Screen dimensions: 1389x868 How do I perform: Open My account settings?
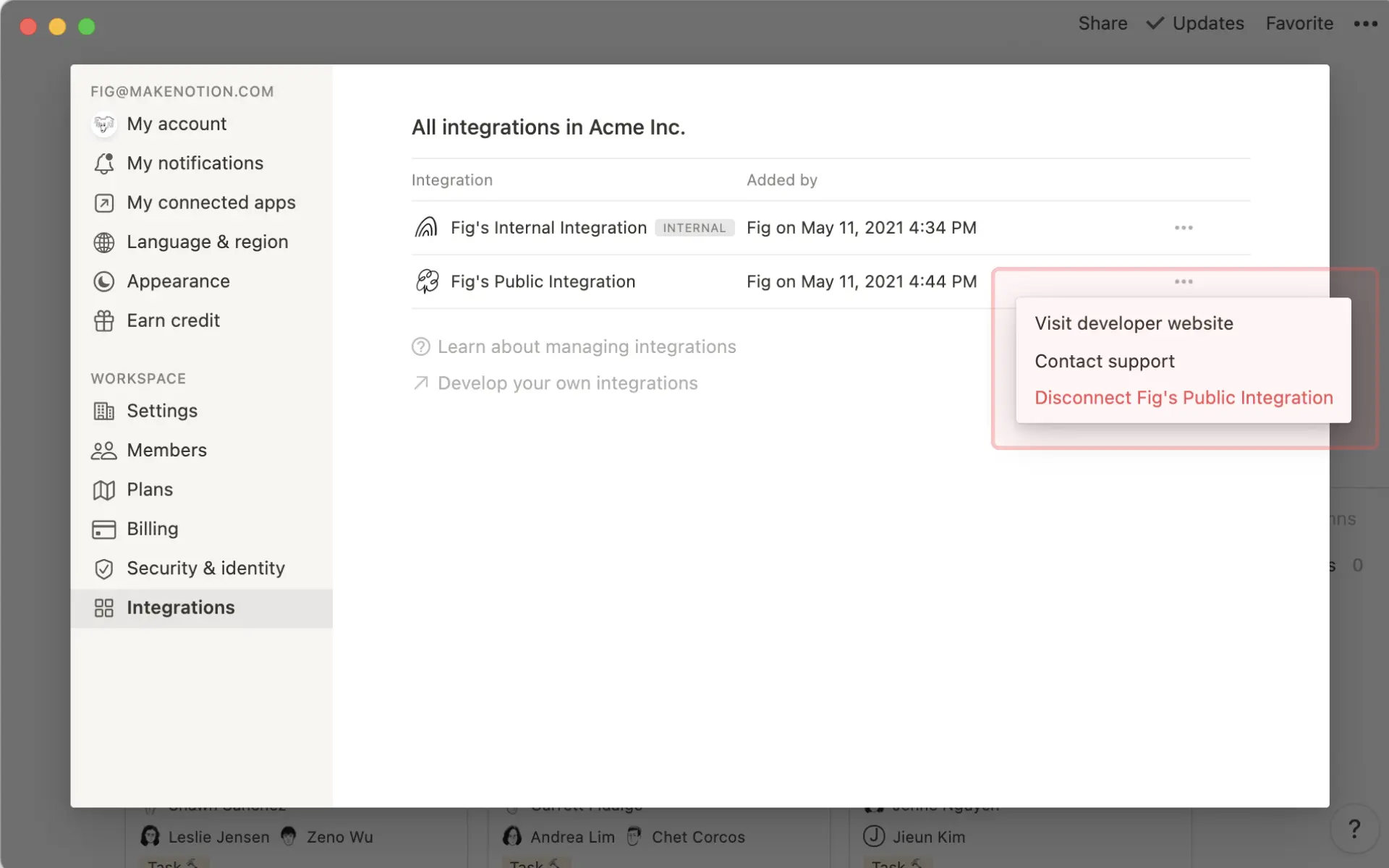(177, 124)
